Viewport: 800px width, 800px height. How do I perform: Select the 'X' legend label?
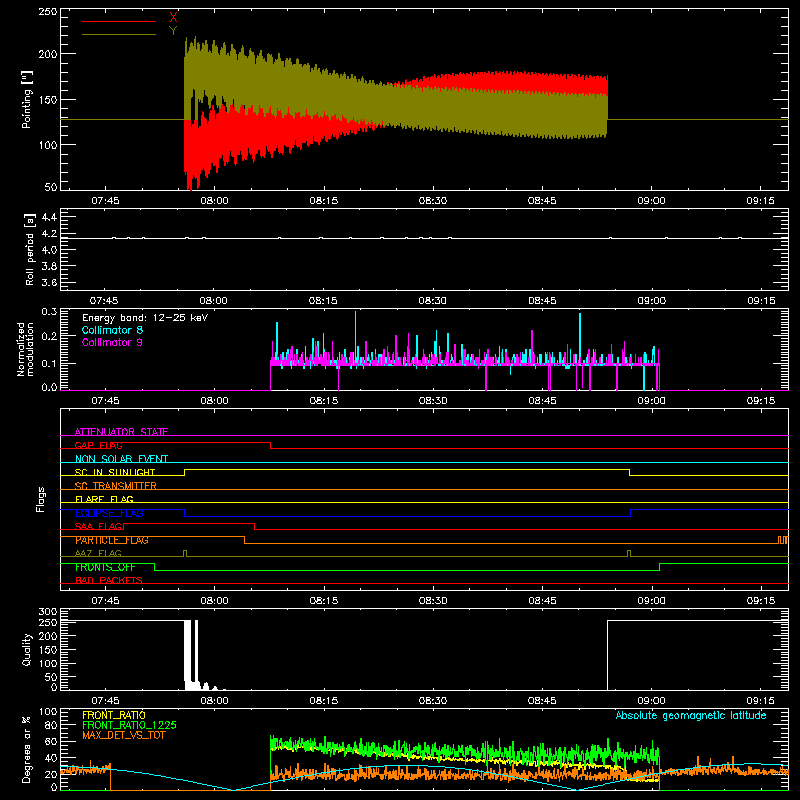coord(173,18)
